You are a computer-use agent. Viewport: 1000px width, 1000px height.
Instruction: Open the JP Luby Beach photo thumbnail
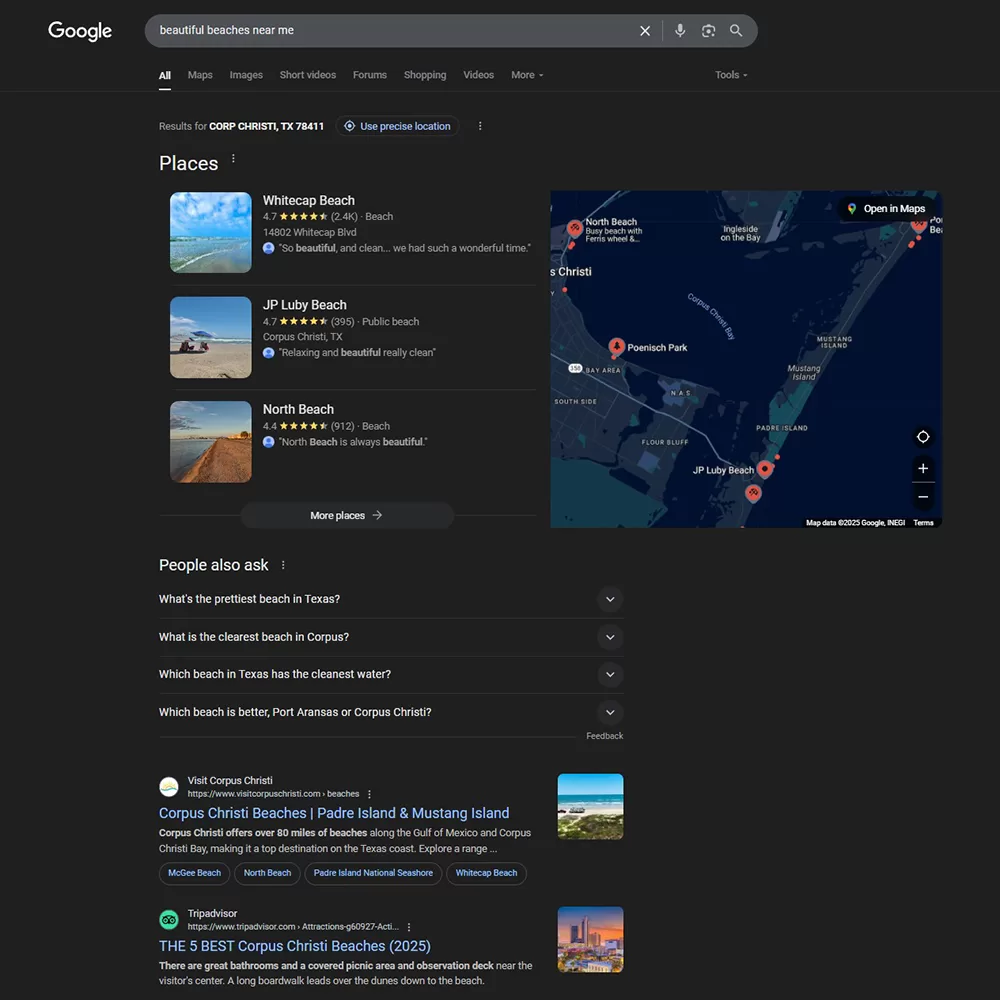point(210,337)
